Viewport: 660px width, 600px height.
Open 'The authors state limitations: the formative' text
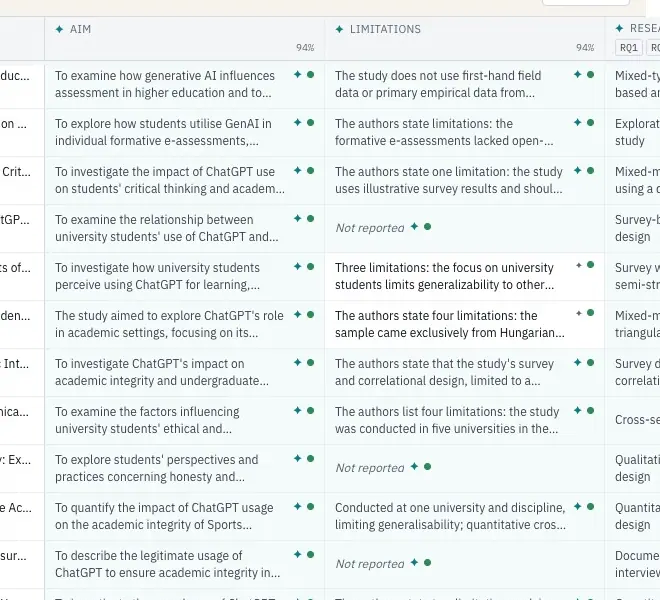pos(444,132)
